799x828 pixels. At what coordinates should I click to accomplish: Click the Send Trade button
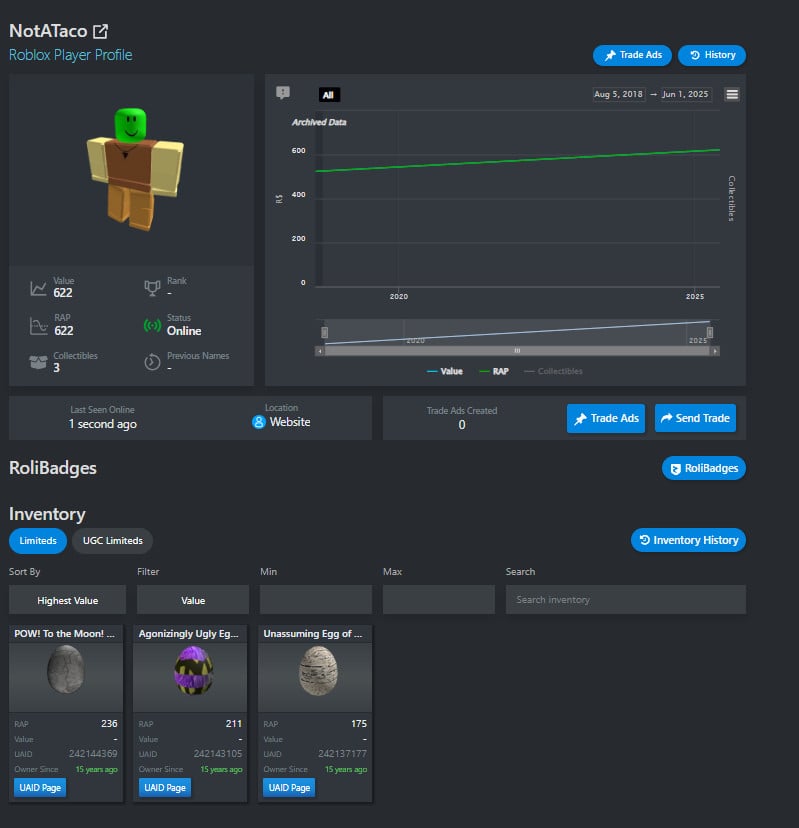click(x=695, y=418)
